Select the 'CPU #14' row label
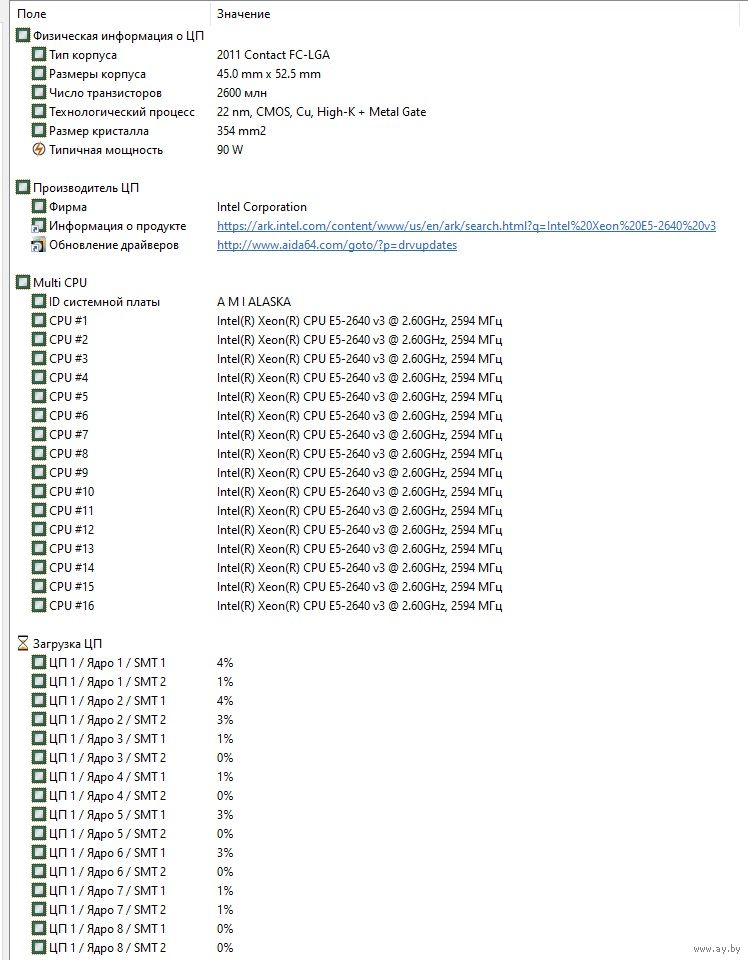Viewport: 748px width, 960px height. [72, 567]
